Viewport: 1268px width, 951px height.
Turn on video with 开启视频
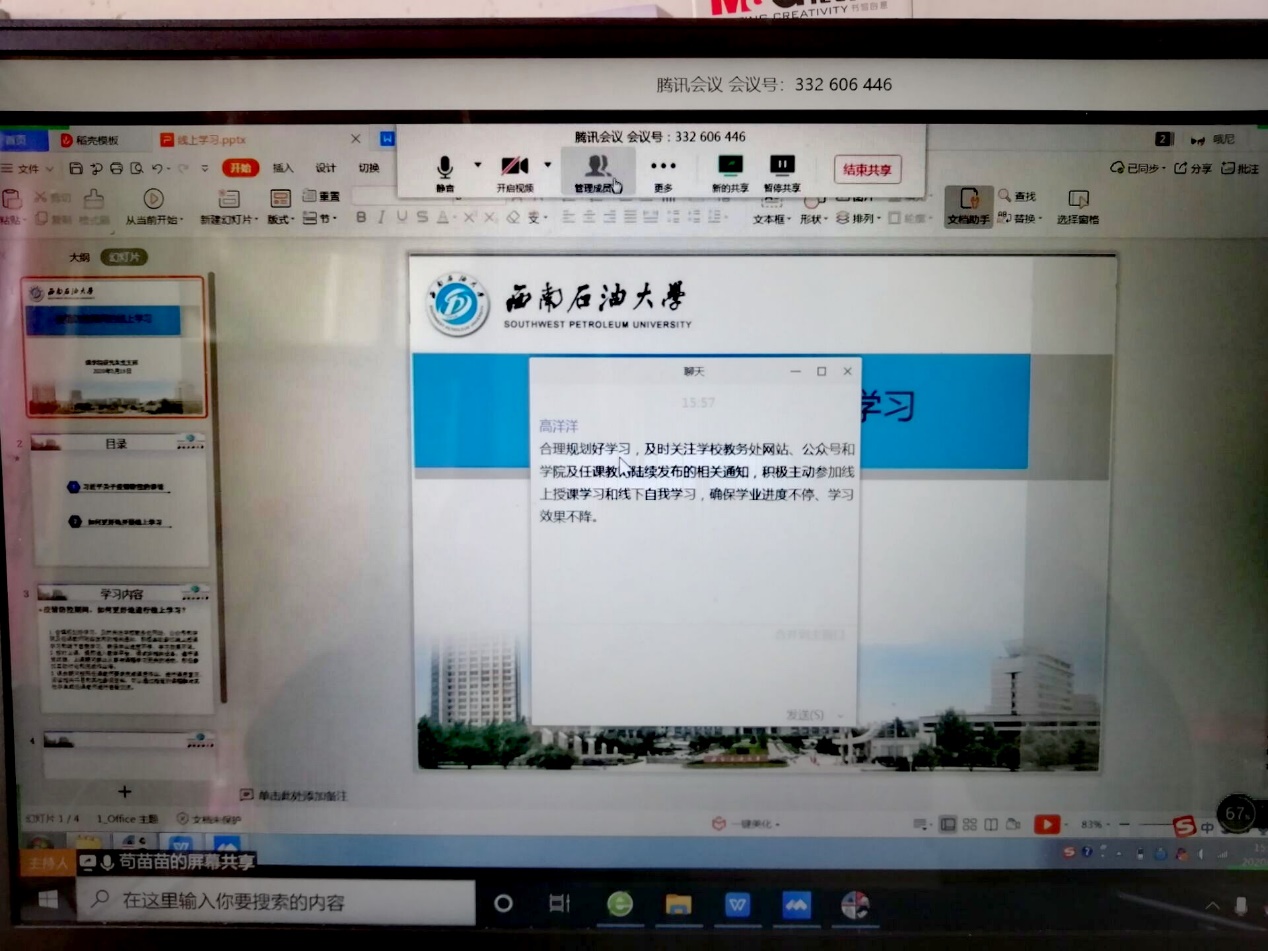pyautogui.click(x=515, y=172)
